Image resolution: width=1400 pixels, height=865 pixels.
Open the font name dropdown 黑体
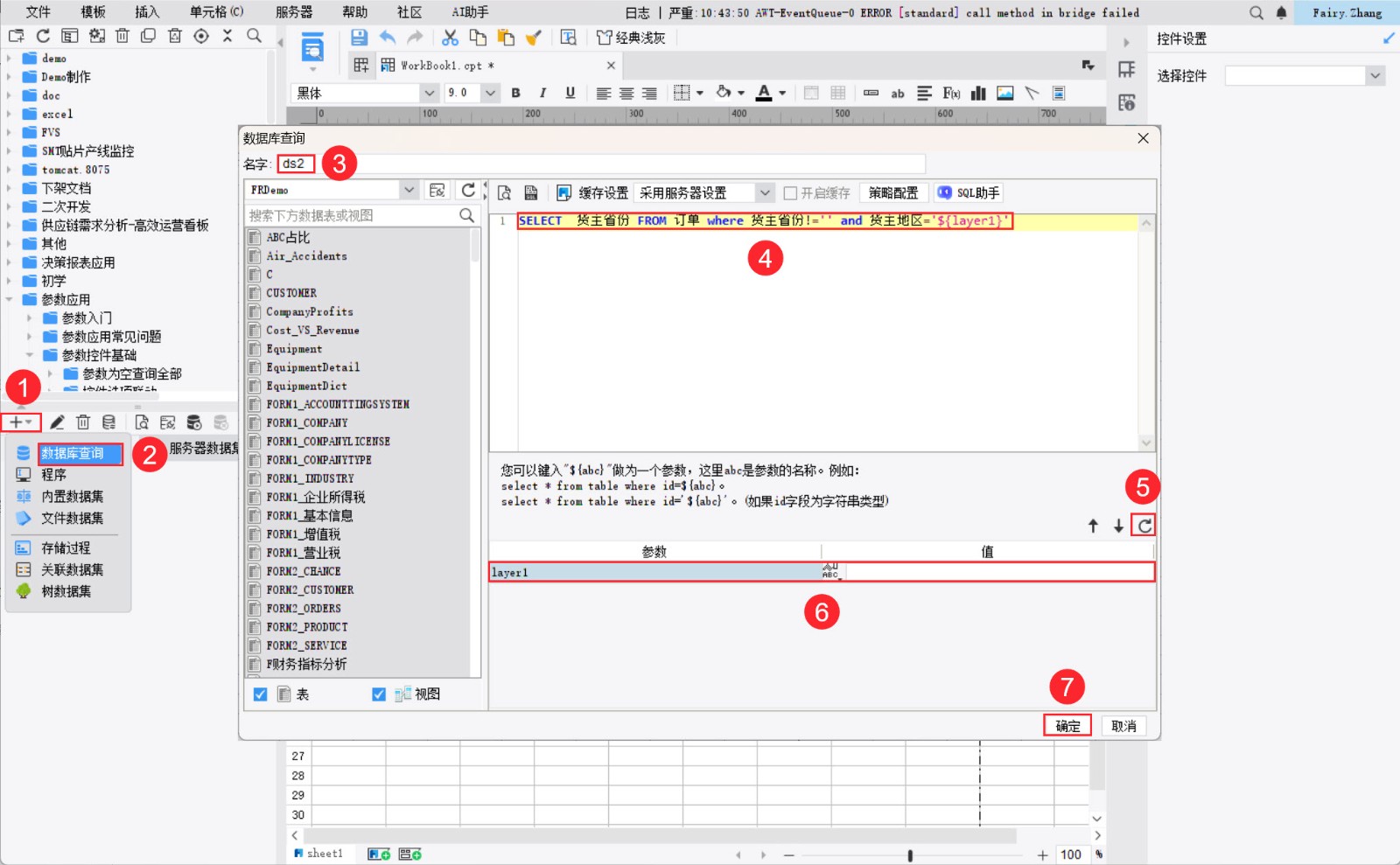point(429,93)
